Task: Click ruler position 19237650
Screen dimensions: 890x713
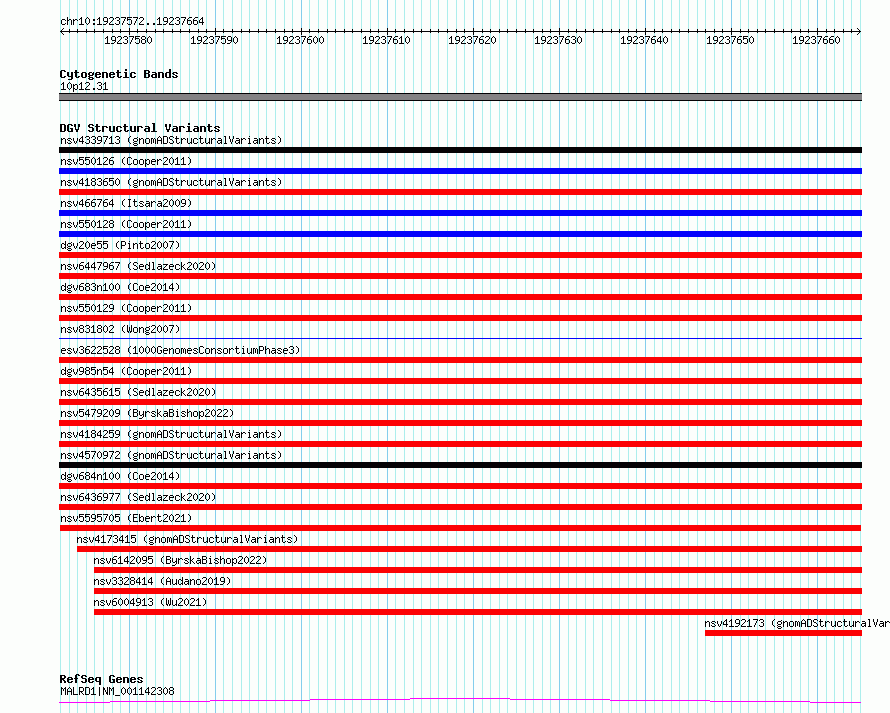Action: coord(730,40)
